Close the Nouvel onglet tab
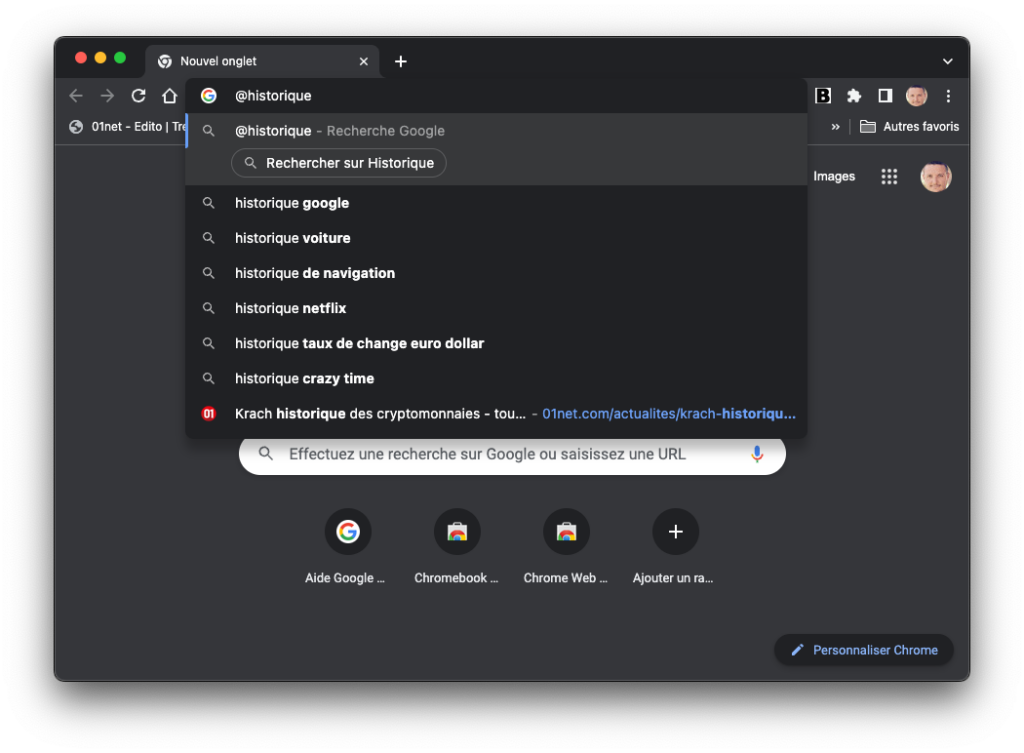 pos(364,61)
